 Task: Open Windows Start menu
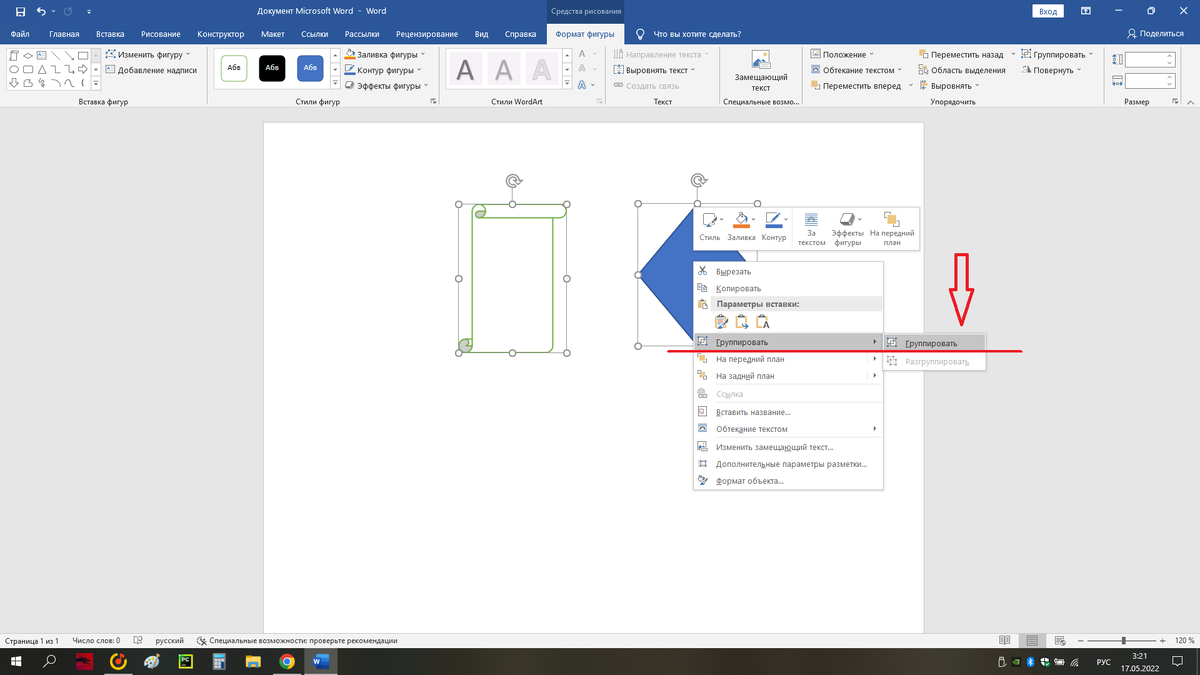(x=16, y=661)
